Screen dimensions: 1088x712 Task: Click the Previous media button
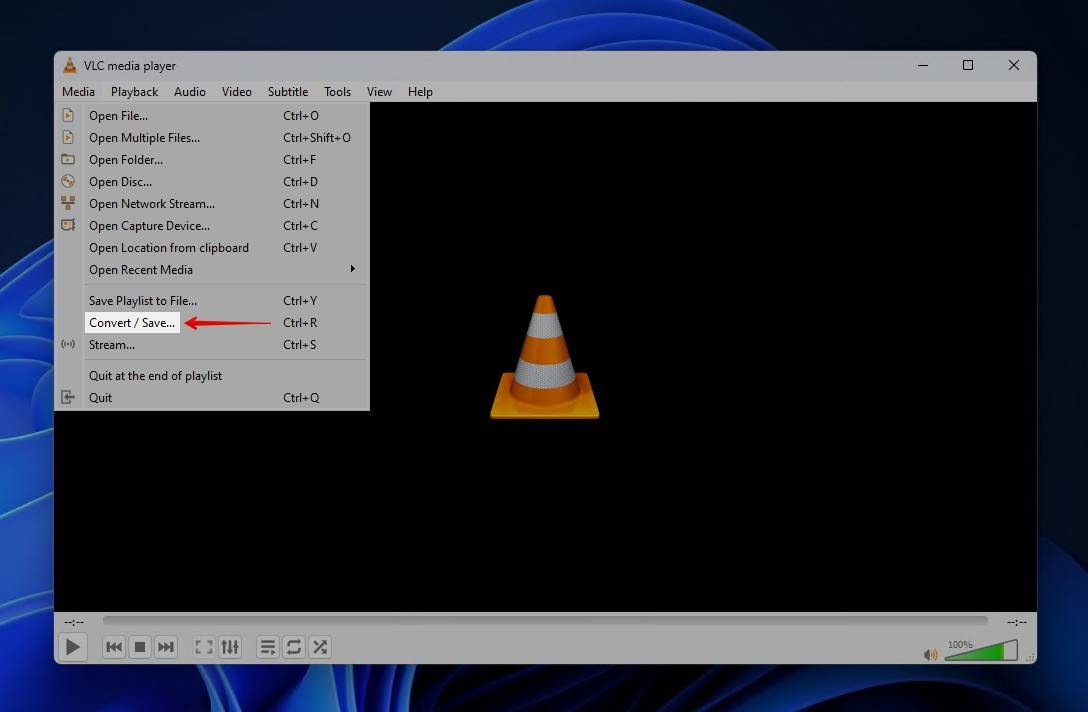click(114, 647)
